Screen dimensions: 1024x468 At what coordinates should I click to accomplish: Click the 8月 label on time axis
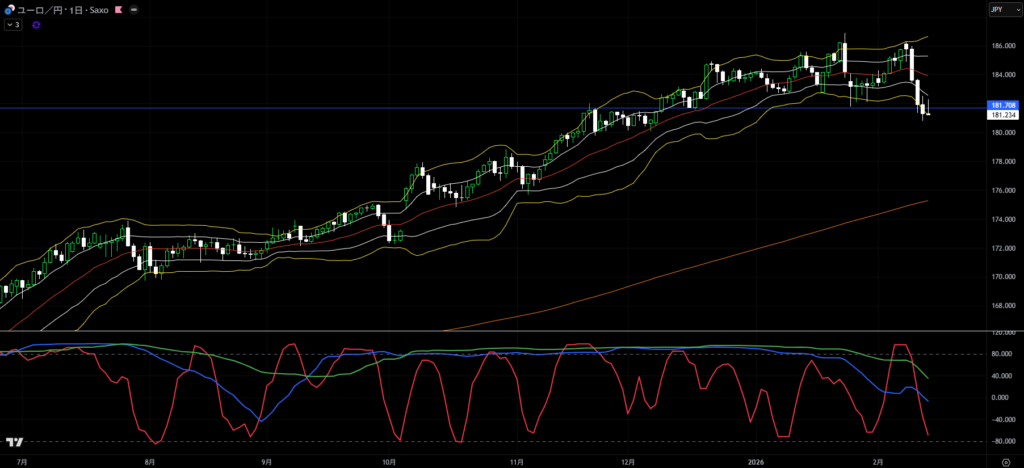point(149,463)
